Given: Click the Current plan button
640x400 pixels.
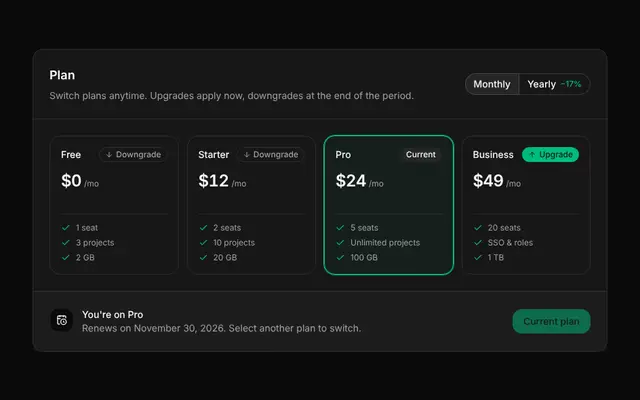Looking at the screenshot, I should [551, 321].
